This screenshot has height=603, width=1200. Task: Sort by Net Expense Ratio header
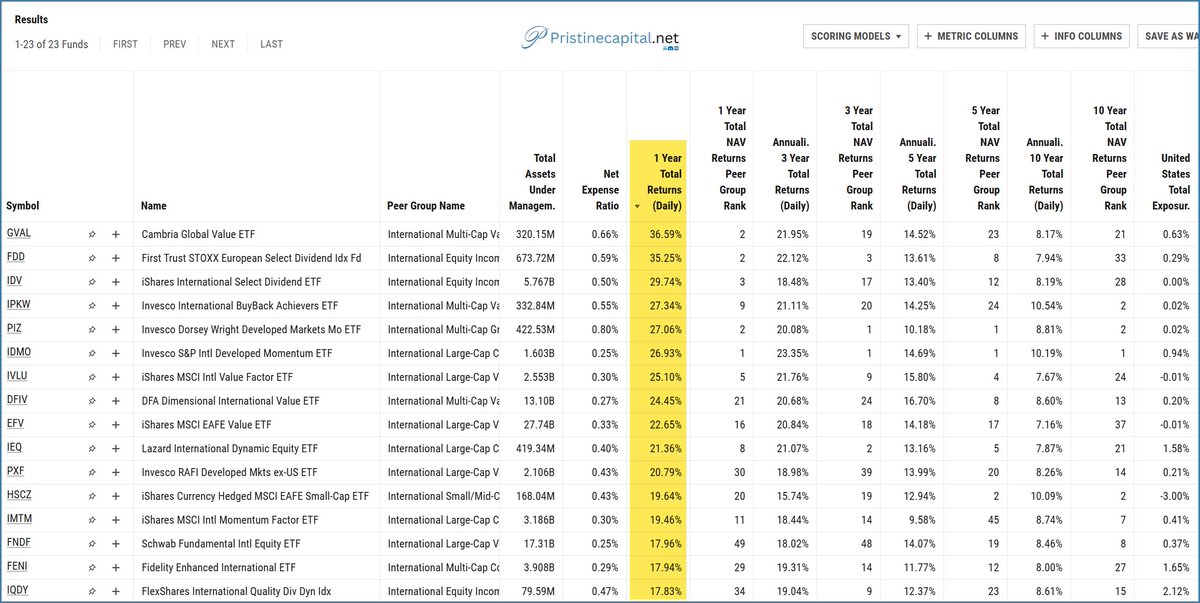[x=600, y=190]
